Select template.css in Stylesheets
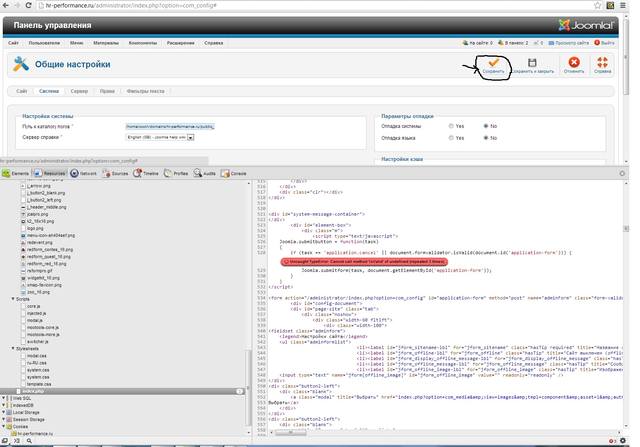 click(39, 384)
